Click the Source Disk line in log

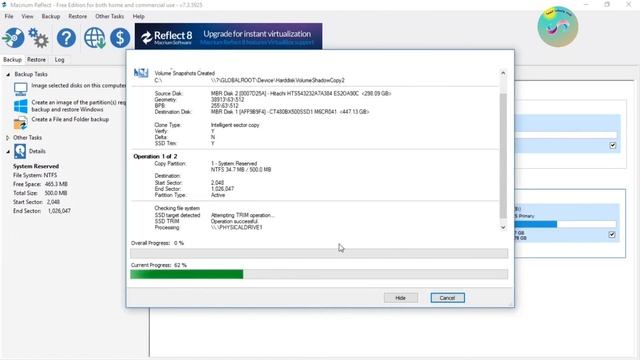pos(273,93)
